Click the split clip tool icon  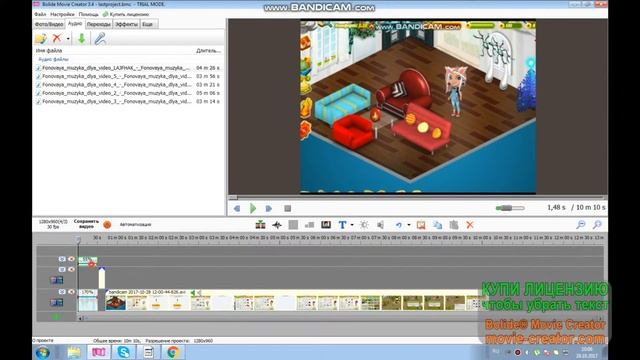coord(260,225)
